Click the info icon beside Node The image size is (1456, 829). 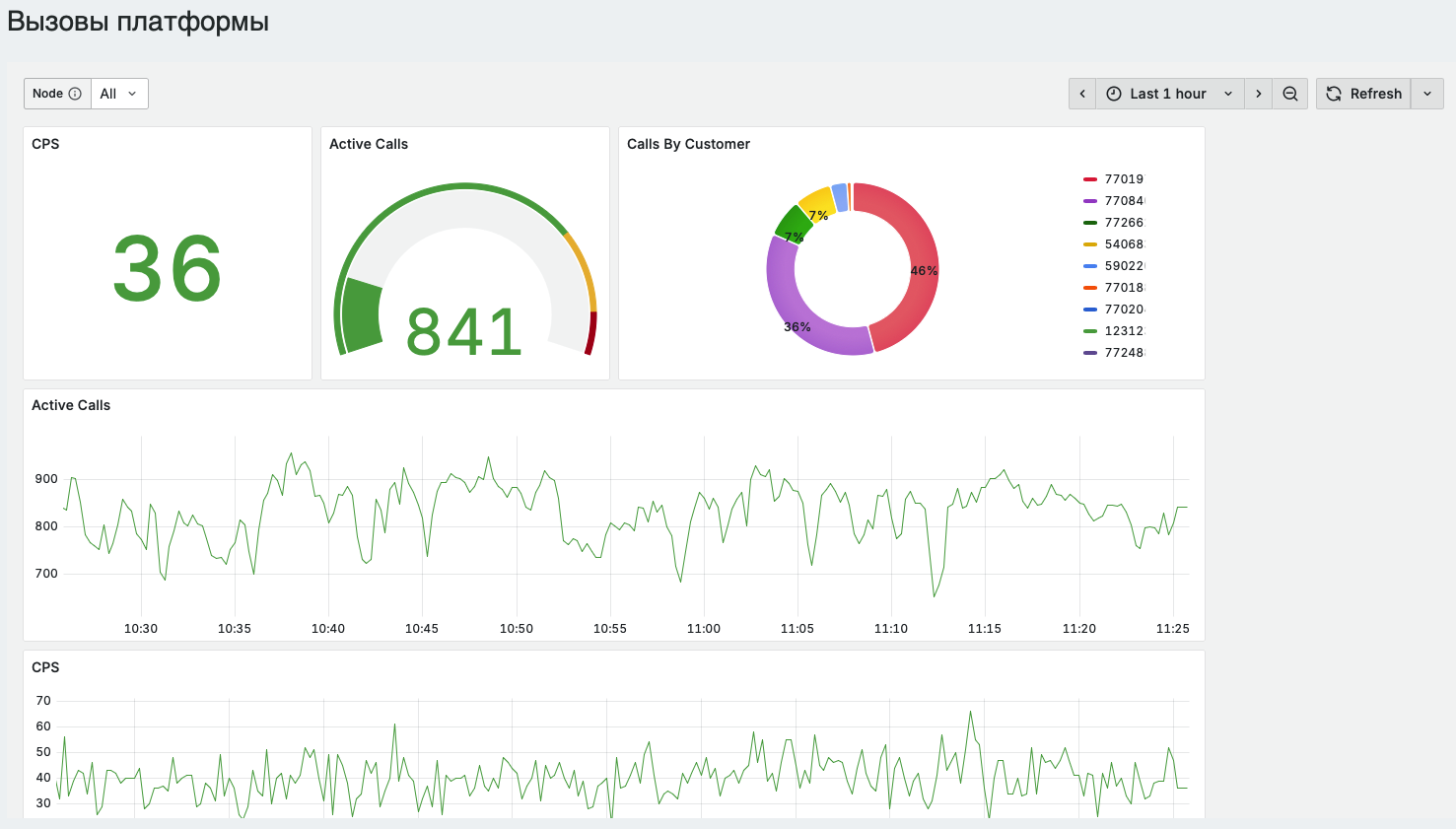(75, 94)
